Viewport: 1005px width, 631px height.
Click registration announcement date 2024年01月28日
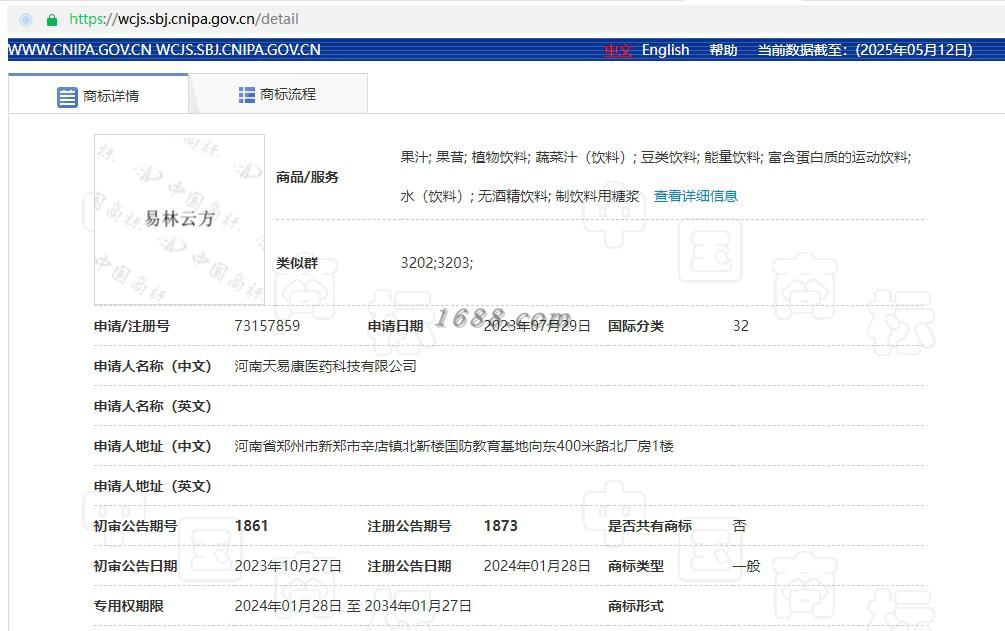click(x=537, y=566)
